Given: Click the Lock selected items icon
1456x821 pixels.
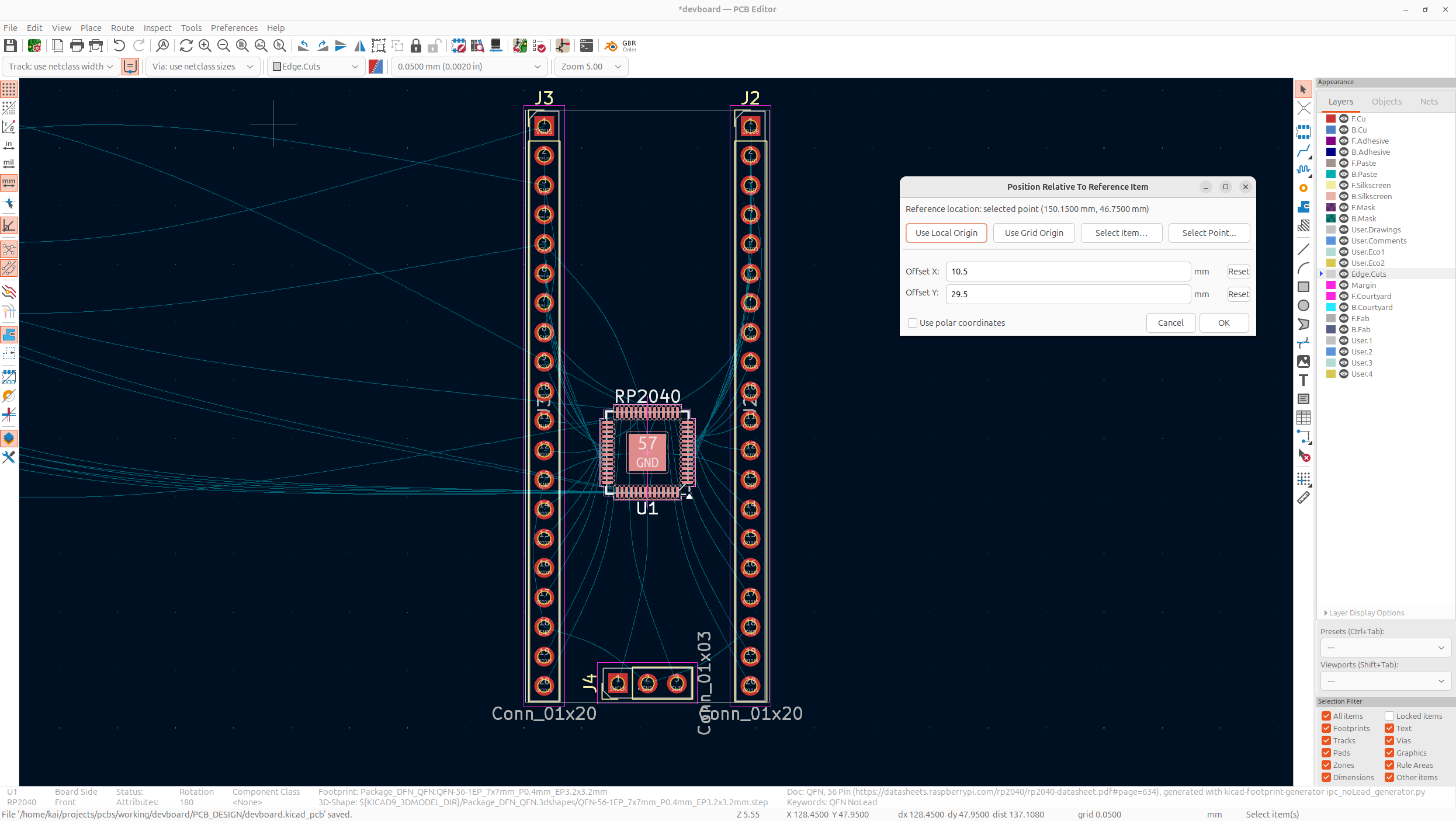Looking at the screenshot, I should tap(416, 46).
